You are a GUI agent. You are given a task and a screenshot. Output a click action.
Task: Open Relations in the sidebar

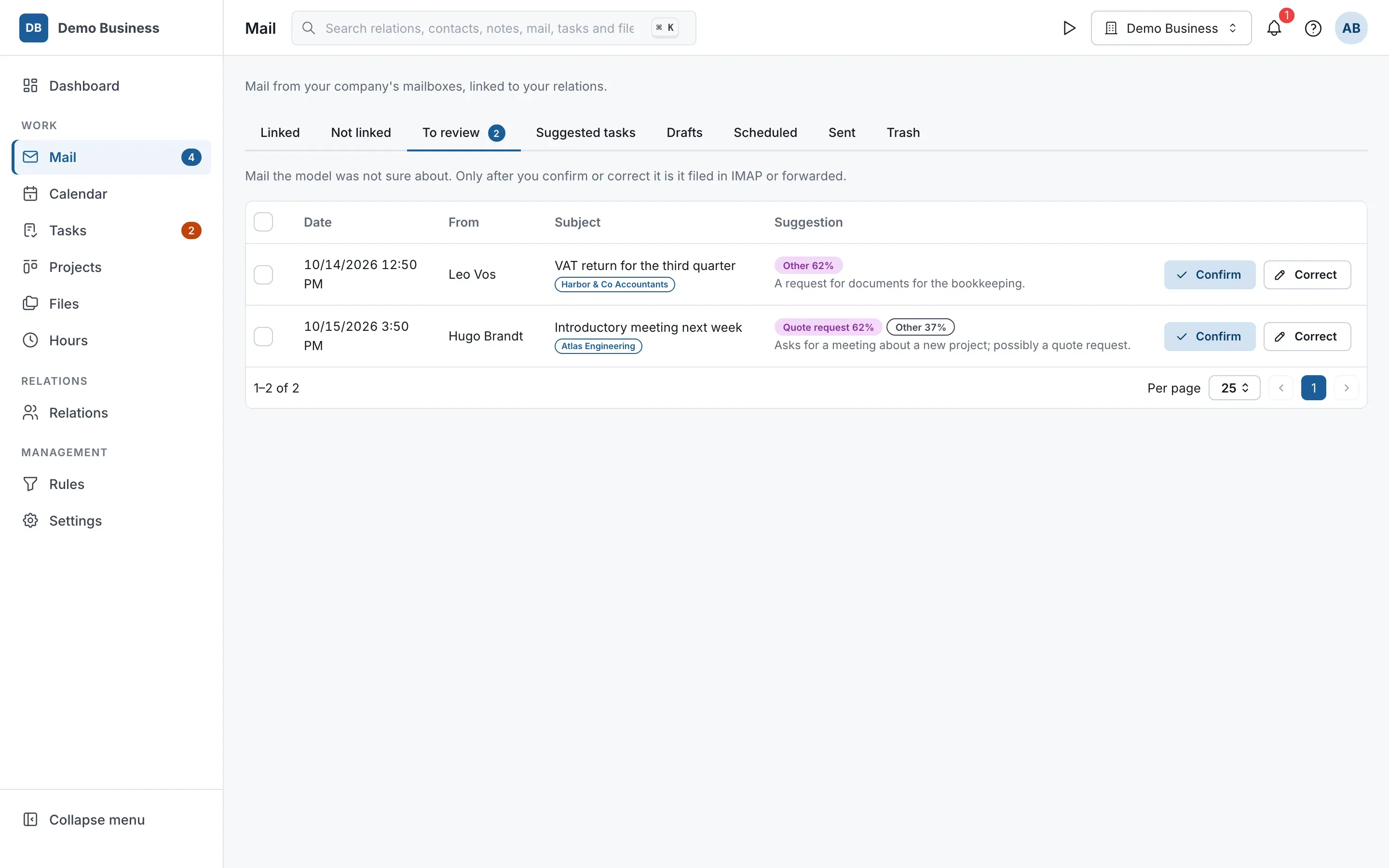click(111, 413)
